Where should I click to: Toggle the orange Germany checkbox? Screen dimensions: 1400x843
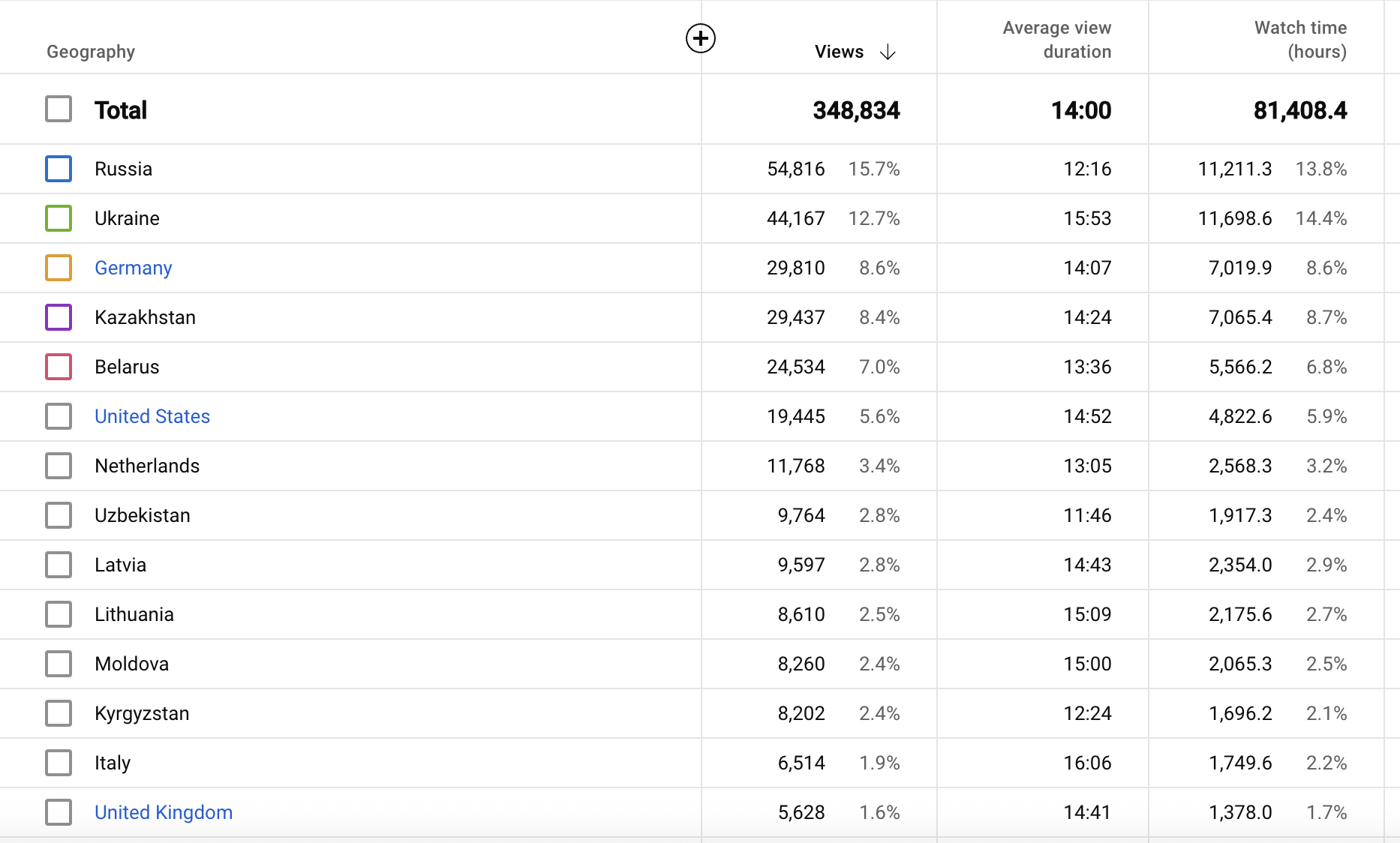coord(59,268)
